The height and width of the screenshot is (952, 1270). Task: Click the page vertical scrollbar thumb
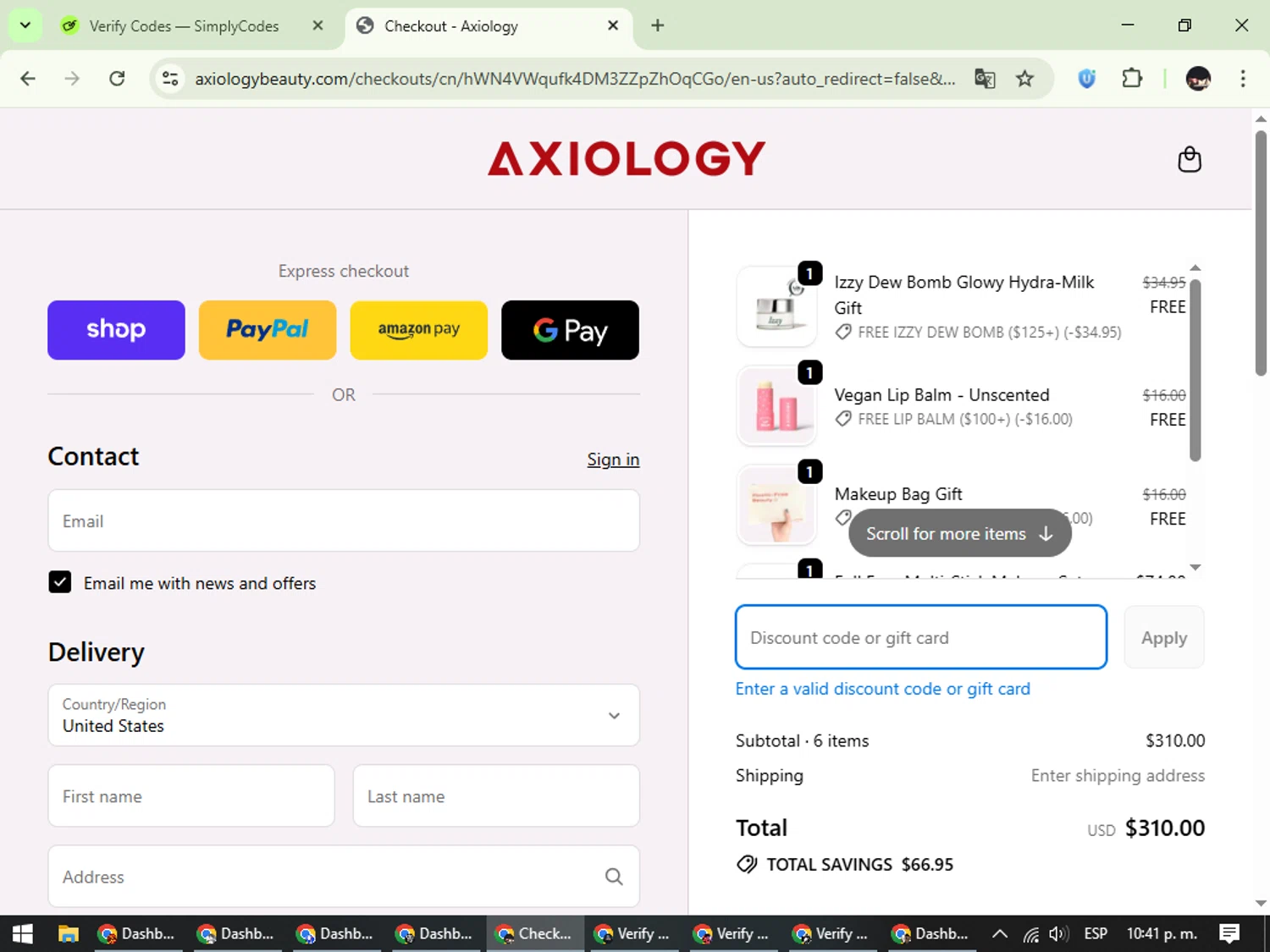[x=1261, y=252]
